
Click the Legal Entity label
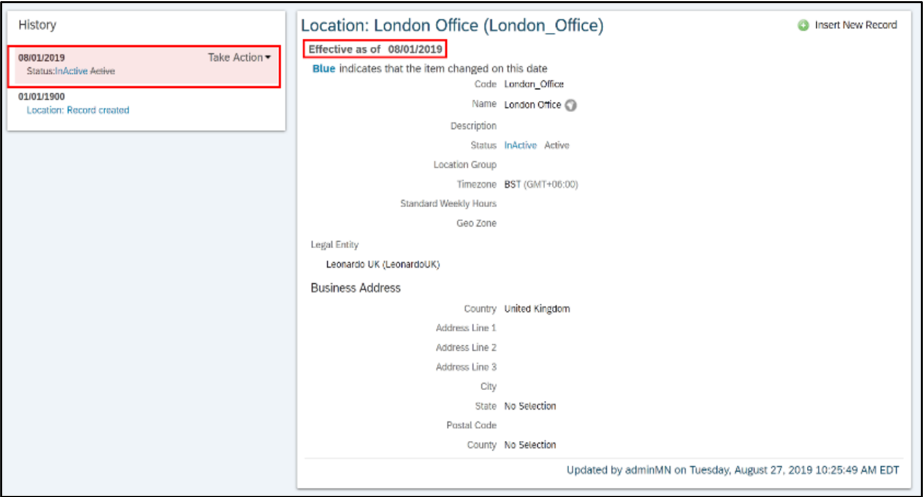click(x=334, y=245)
